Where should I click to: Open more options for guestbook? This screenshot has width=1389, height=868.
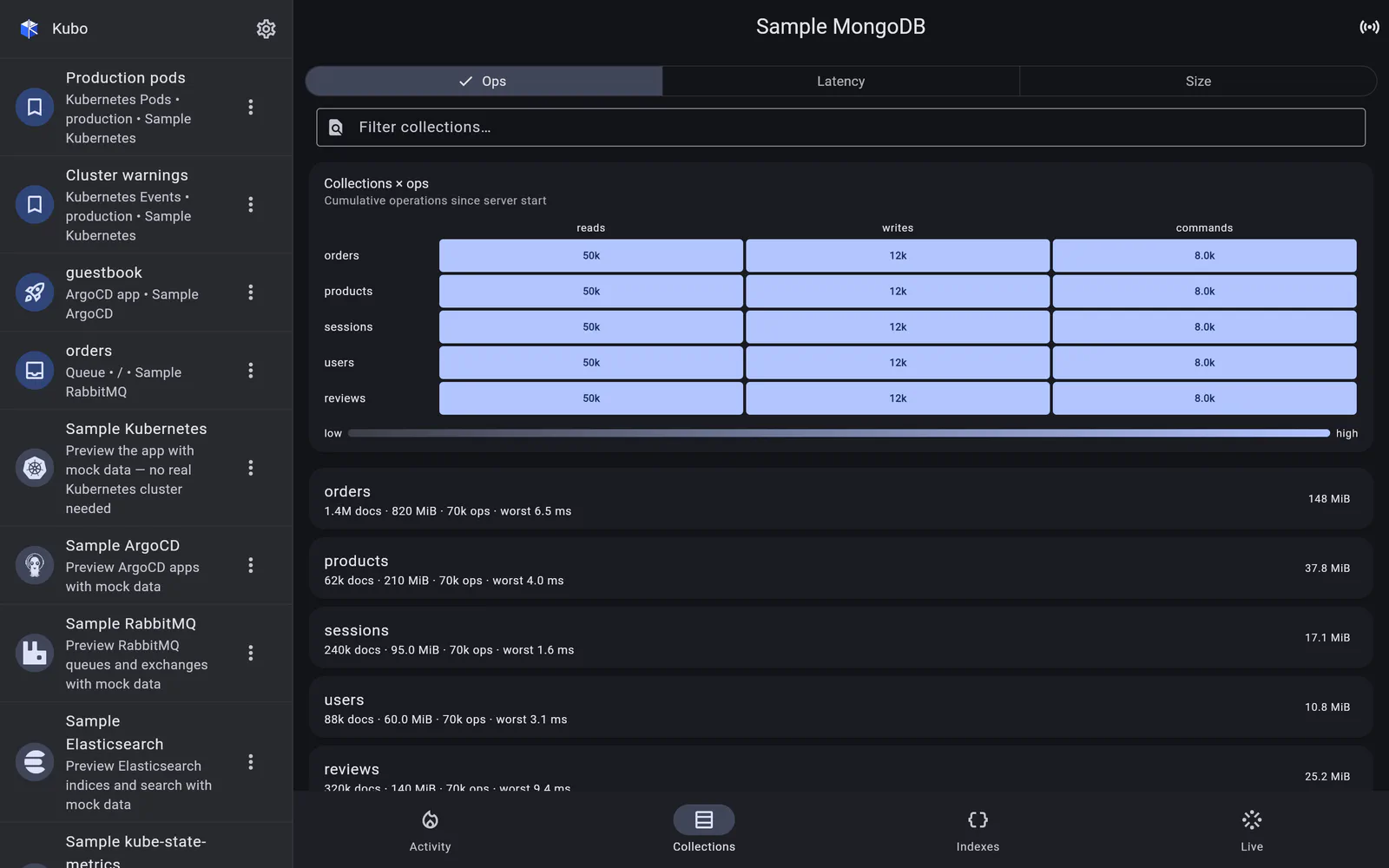click(x=251, y=293)
